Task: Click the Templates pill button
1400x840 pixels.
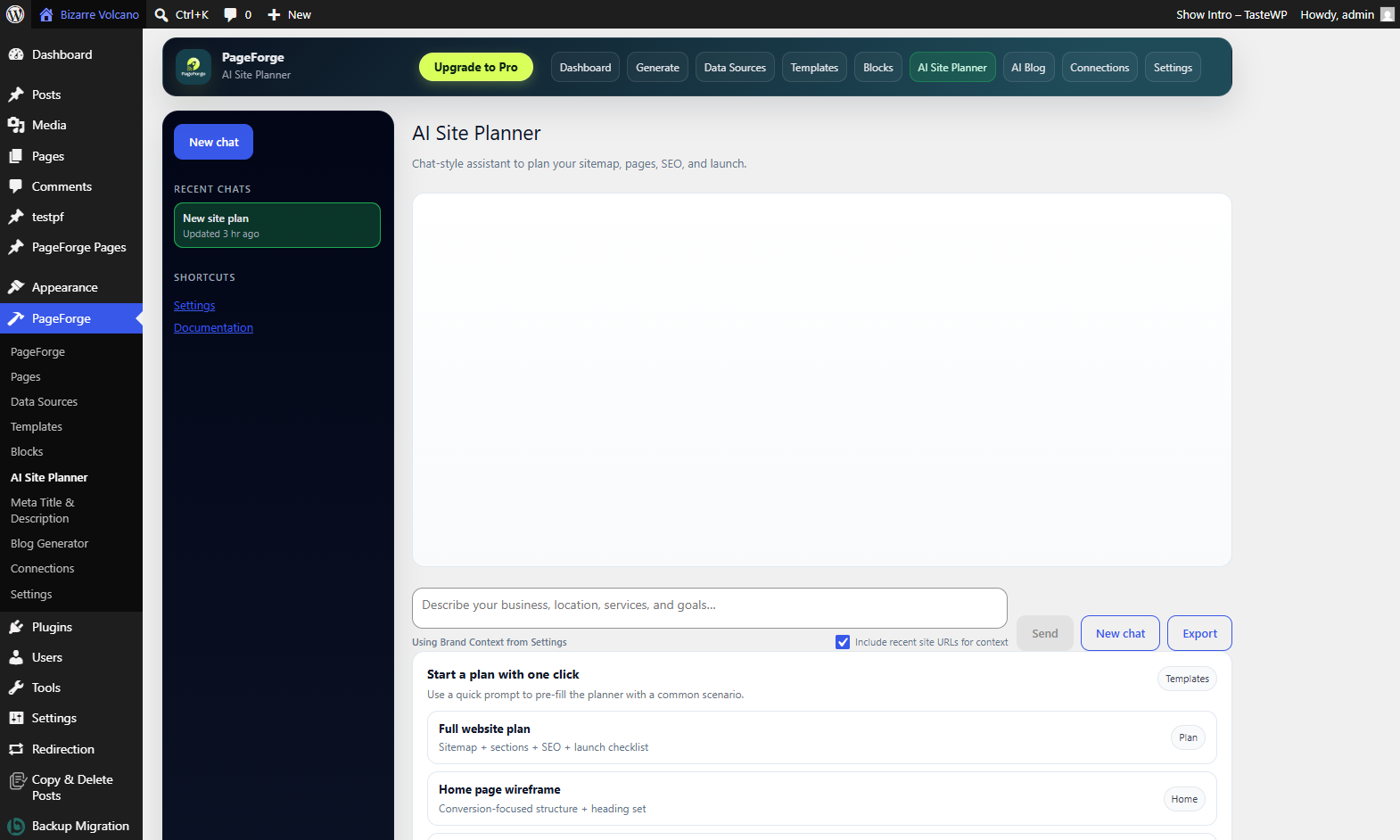Action: click(x=1188, y=679)
